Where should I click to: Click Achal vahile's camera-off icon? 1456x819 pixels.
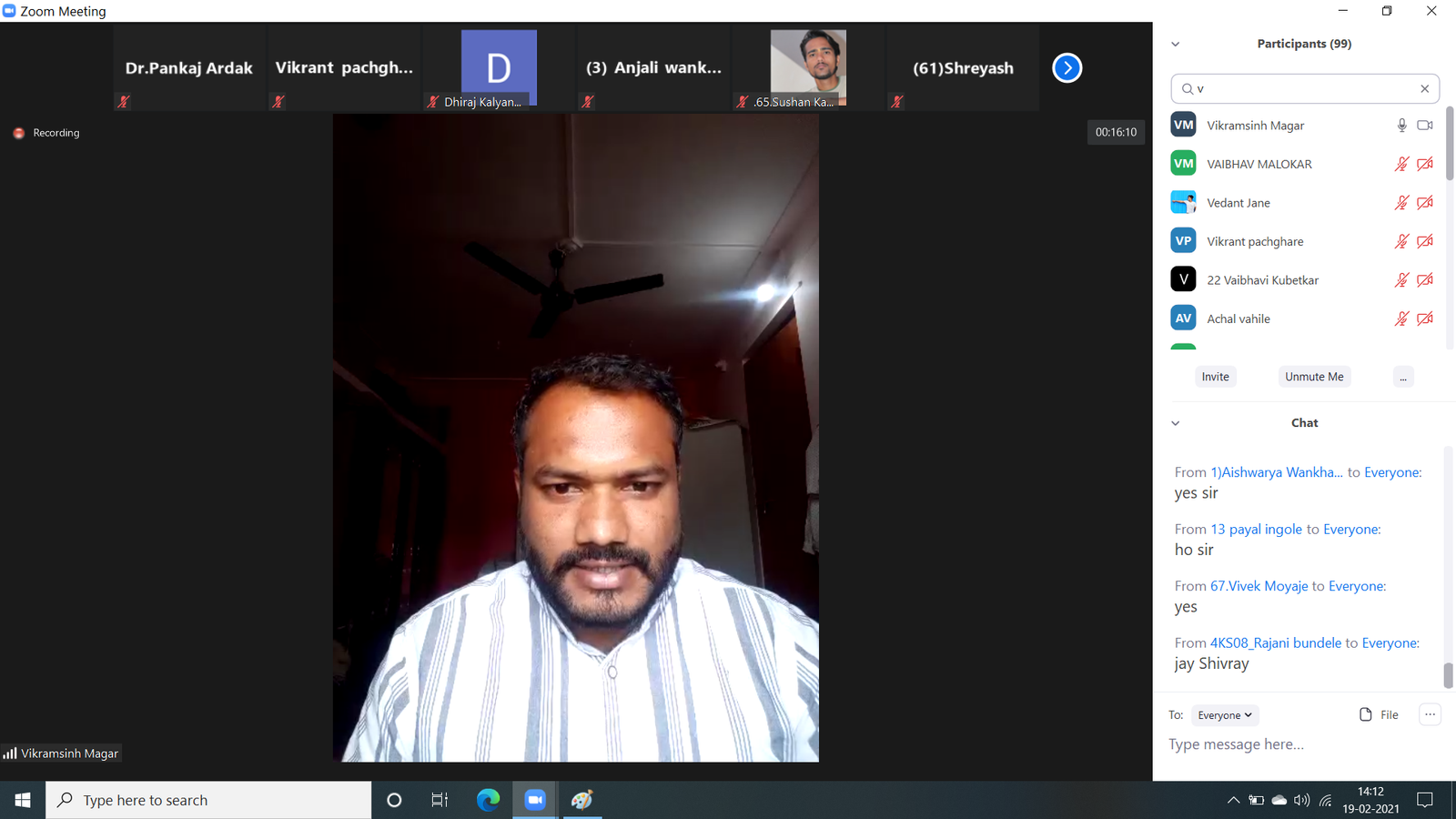tap(1425, 318)
